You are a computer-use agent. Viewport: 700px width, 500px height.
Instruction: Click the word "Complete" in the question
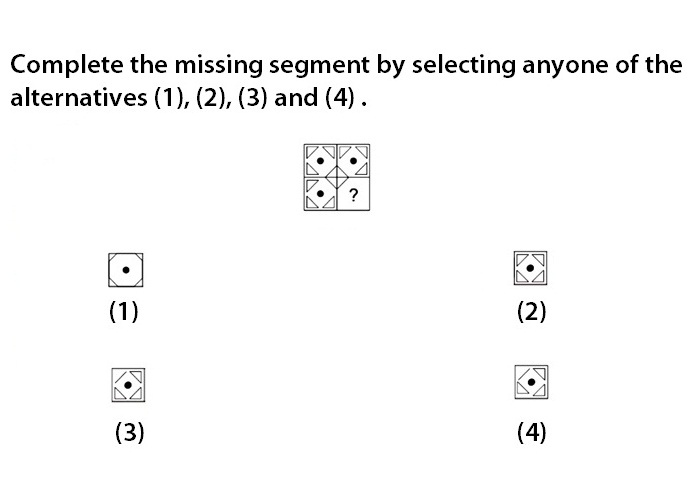67,65
